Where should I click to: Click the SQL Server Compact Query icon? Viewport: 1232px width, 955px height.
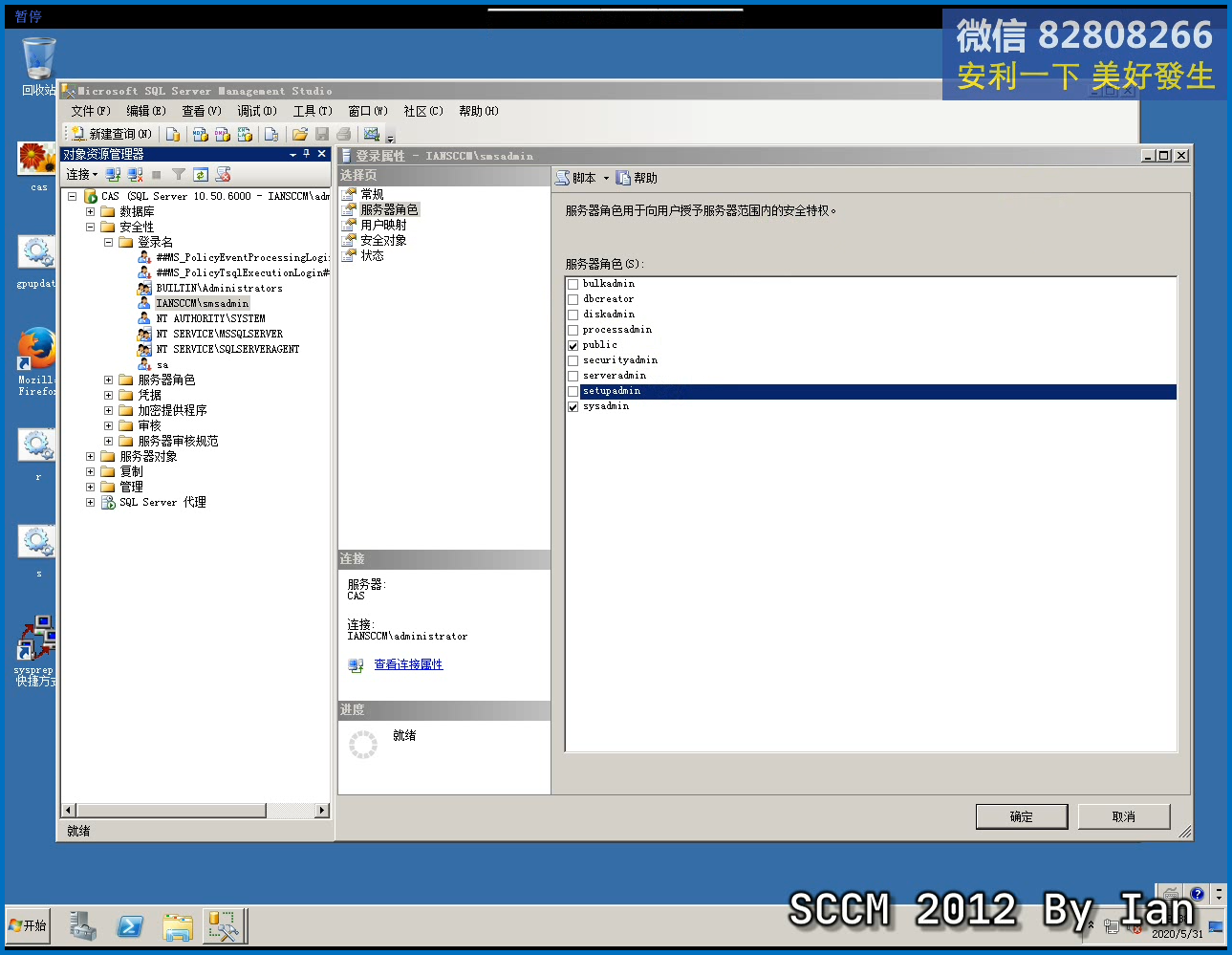pos(271,134)
